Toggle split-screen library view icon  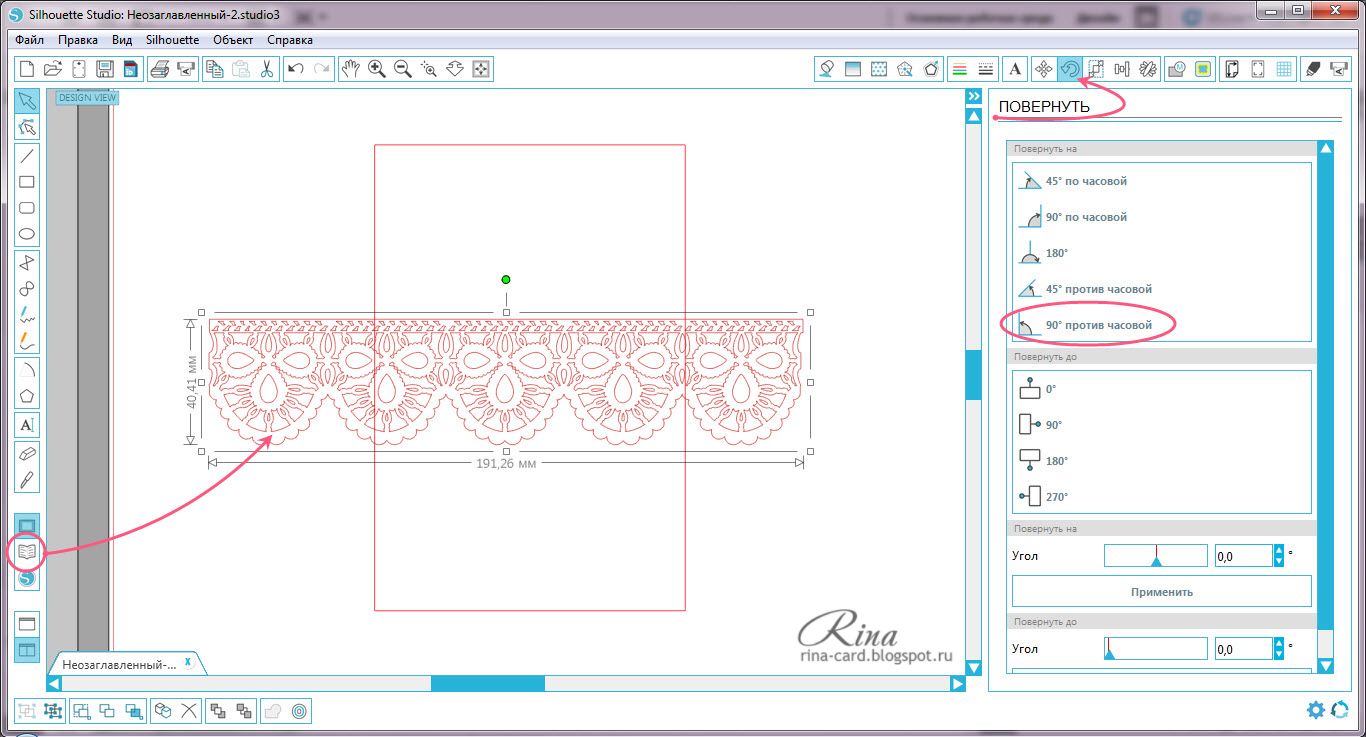point(28,650)
